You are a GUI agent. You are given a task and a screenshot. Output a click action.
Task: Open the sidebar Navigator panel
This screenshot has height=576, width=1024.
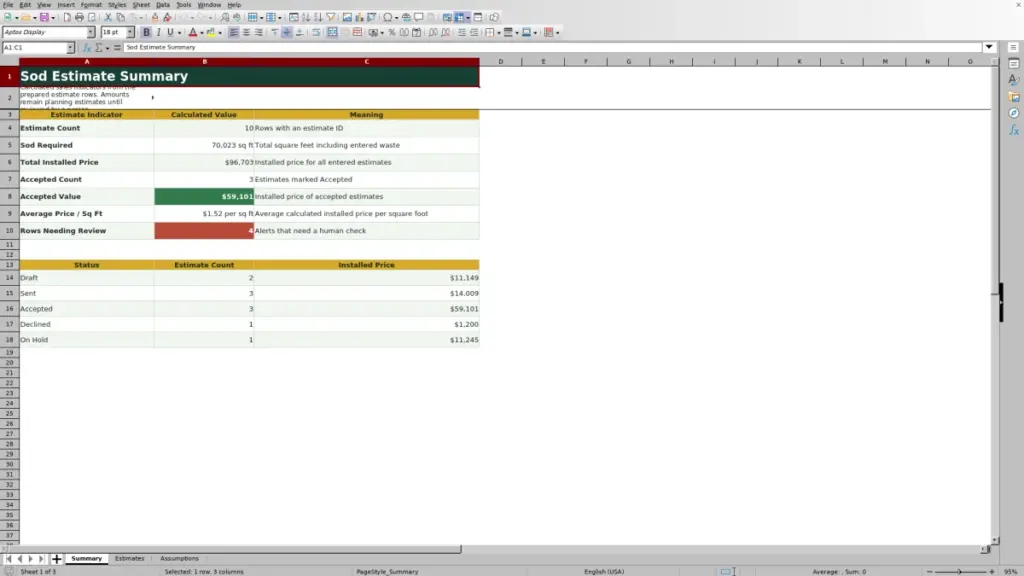1014,113
